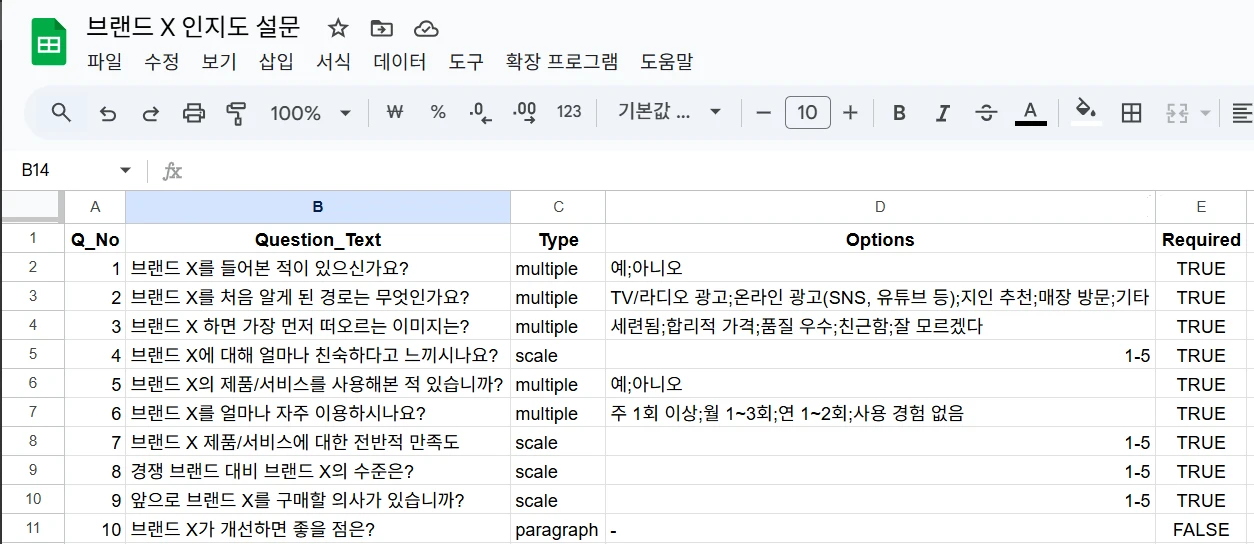Click the redo arrow icon
1254x544 pixels.
pyautogui.click(x=151, y=113)
